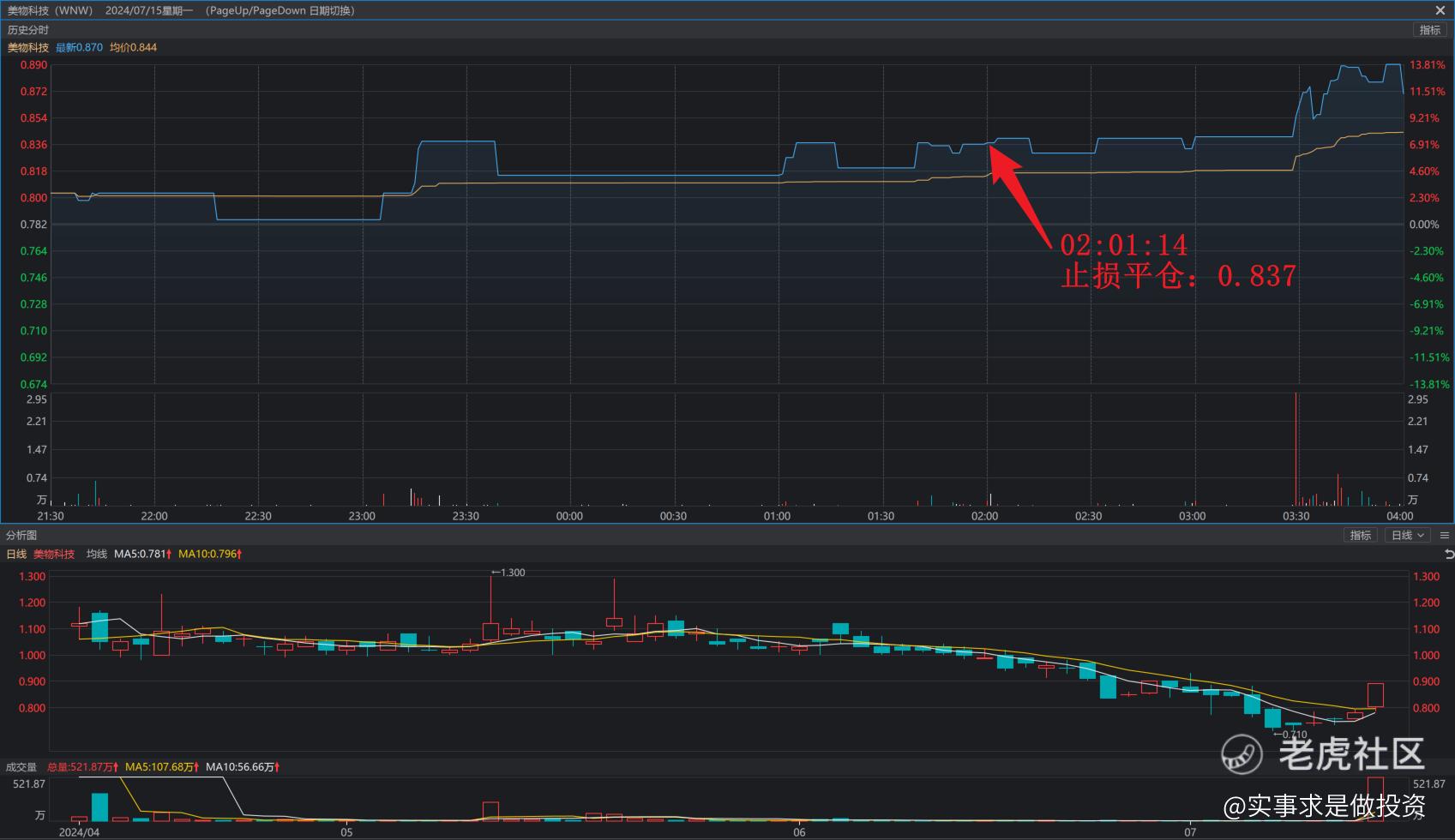Click the 2024/07/15星期一 date in title
Viewport: 1455px width, 840px height.
click(149, 10)
